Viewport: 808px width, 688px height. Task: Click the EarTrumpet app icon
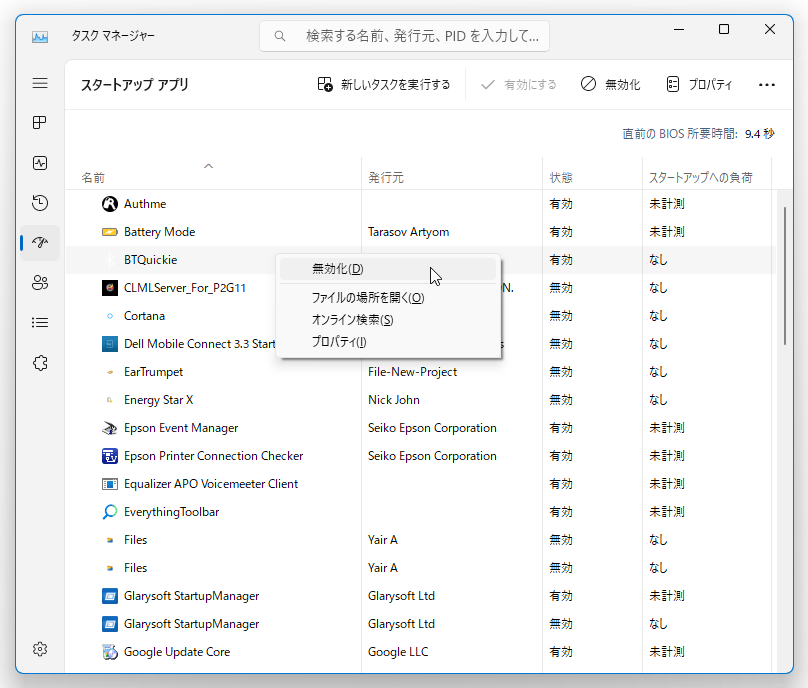pos(110,372)
